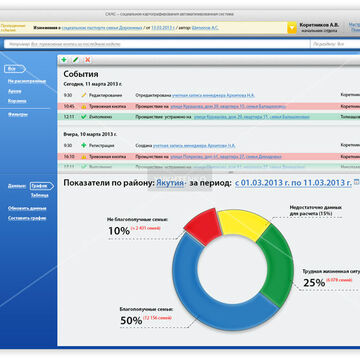Click the green checkmark icon in the 12:11 row
The width and height of the screenshot is (360, 360).
(x=84, y=117)
